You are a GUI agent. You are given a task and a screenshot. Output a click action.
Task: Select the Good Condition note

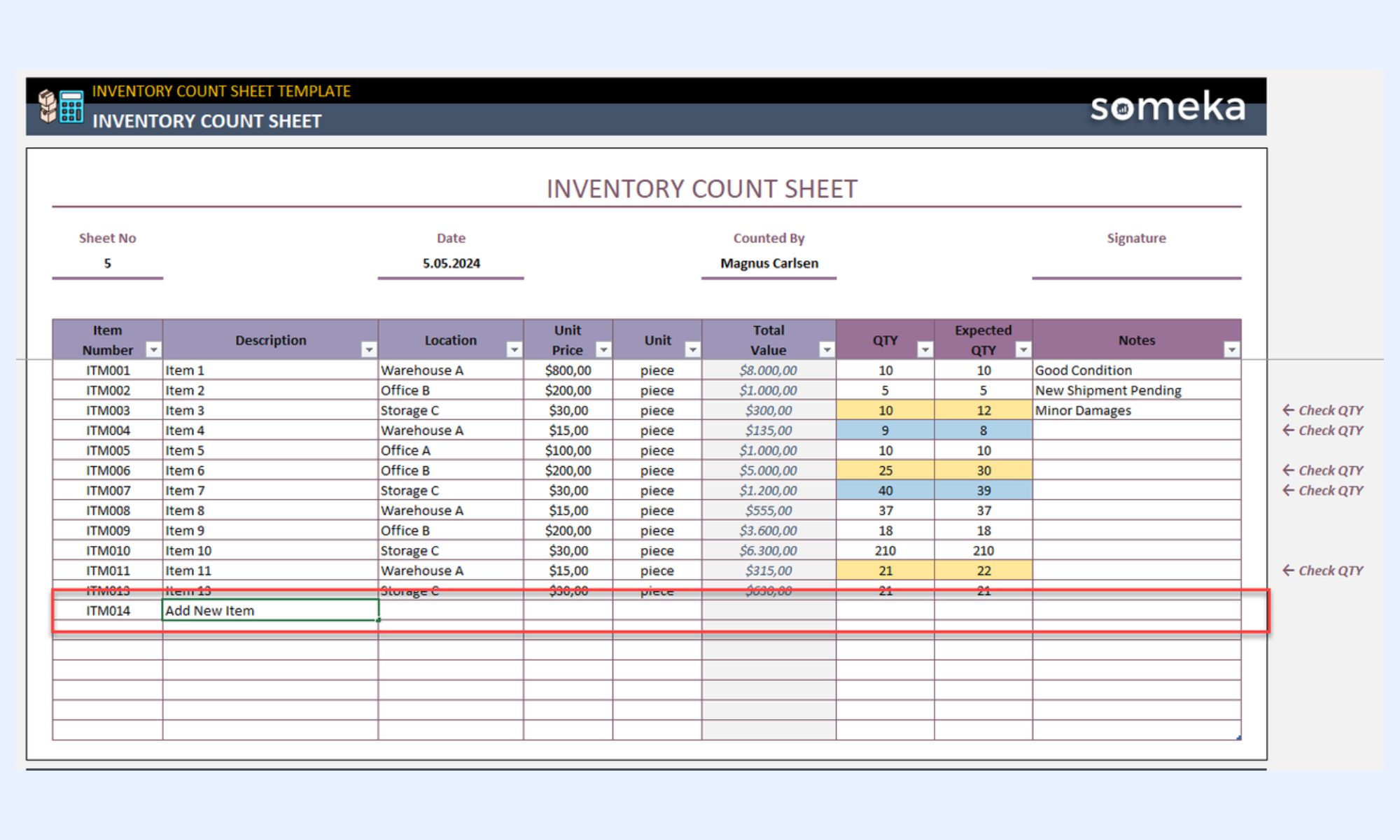(1137, 370)
